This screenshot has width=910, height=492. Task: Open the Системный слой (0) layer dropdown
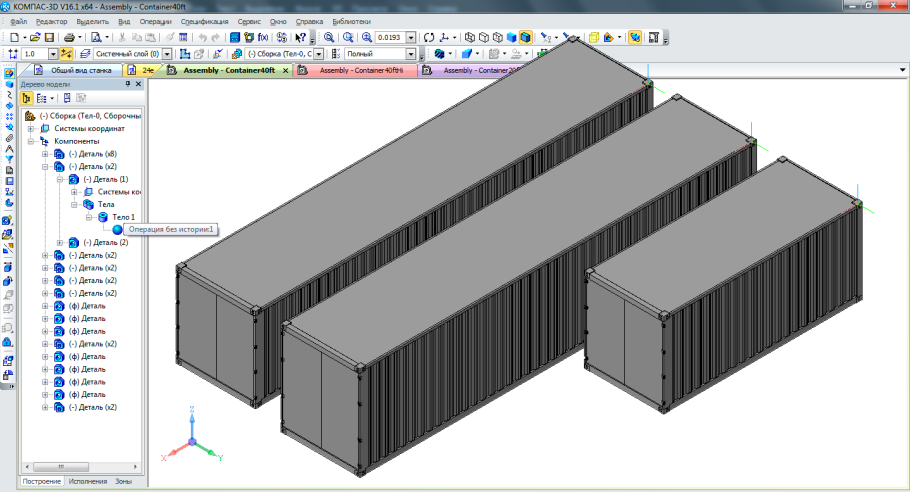[167, 54]
